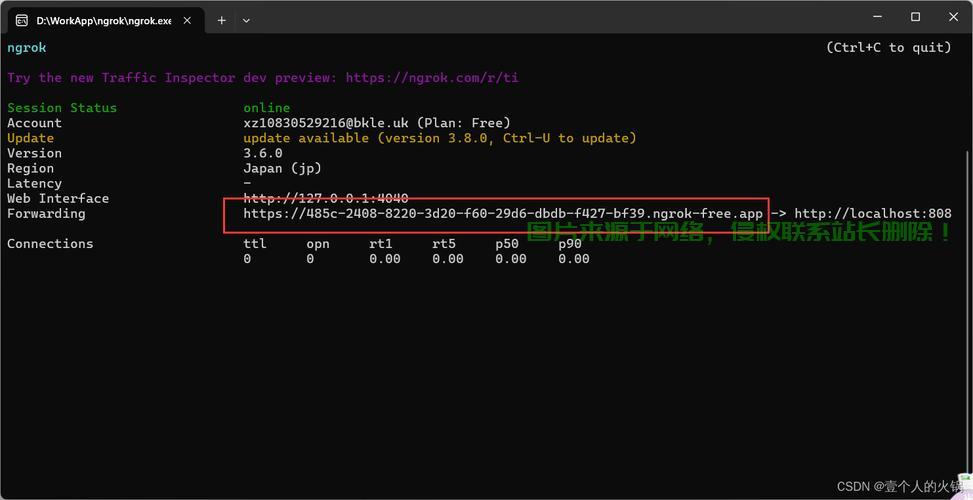Open the 127.0.0.1:4040 web interface URL
This screenshot has height=500, width=973.
326,199
